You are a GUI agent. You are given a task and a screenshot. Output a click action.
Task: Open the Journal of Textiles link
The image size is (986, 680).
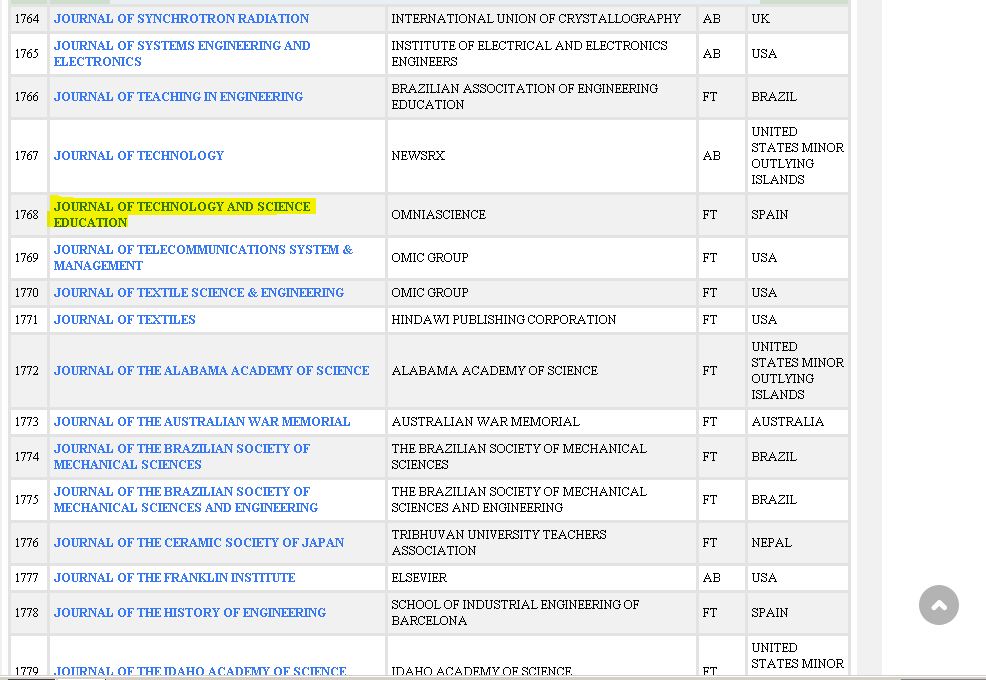[125, 320]
